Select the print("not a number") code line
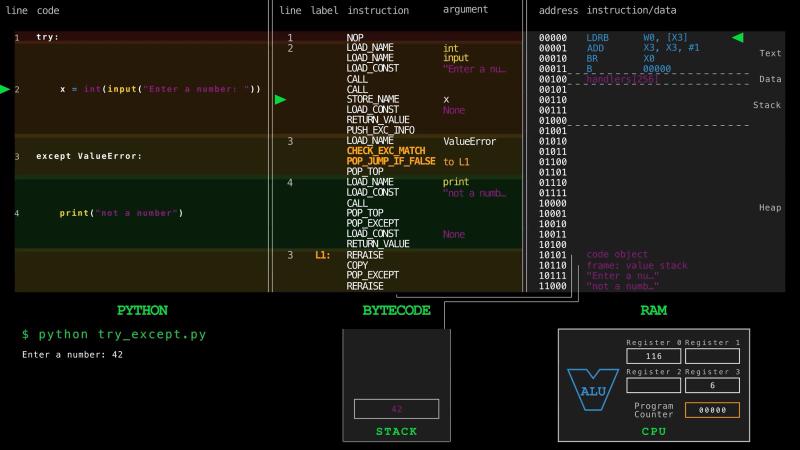 point(121,213)
